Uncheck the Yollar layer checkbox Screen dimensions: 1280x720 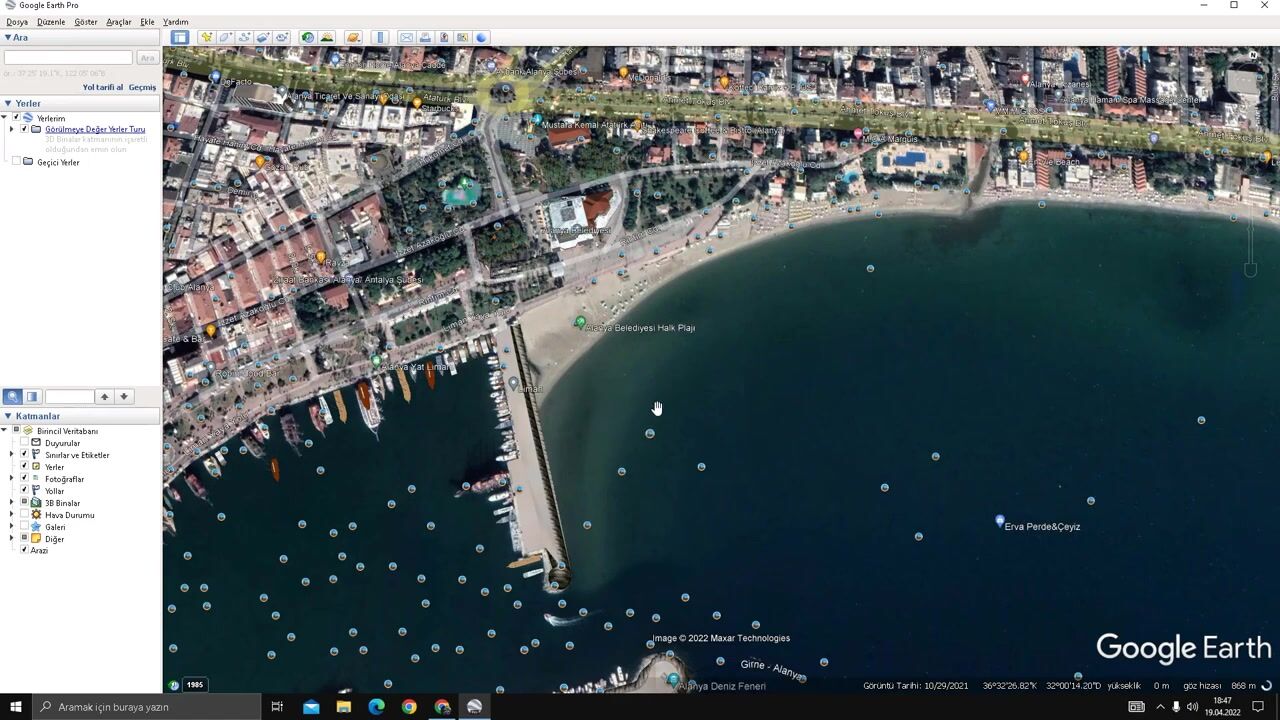pyautogui.click(x=25, y=491)
